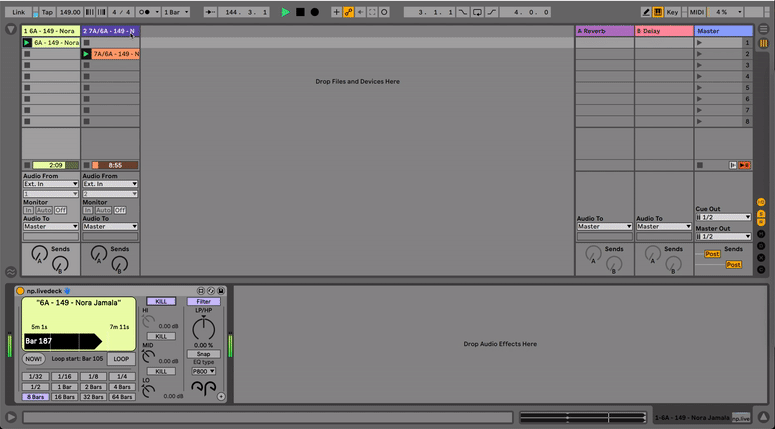Click the Session Record circle icon
The height and width of the screenshot is (429, 775).
click(384, 12)
